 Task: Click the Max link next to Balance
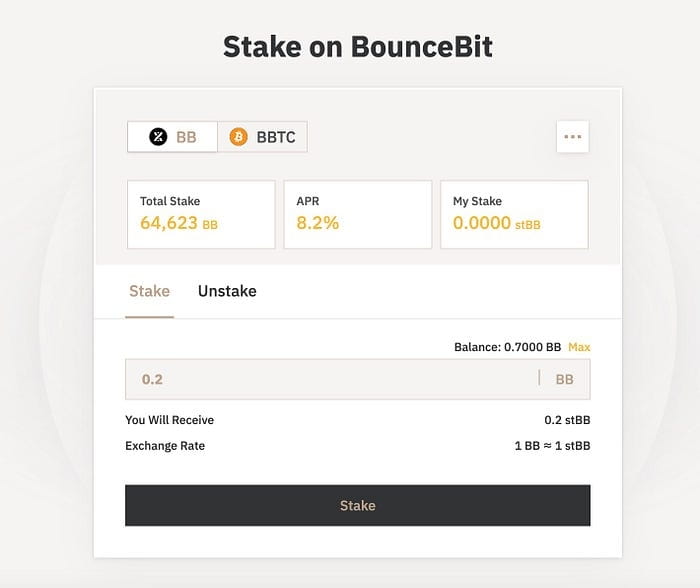(579, 347)
